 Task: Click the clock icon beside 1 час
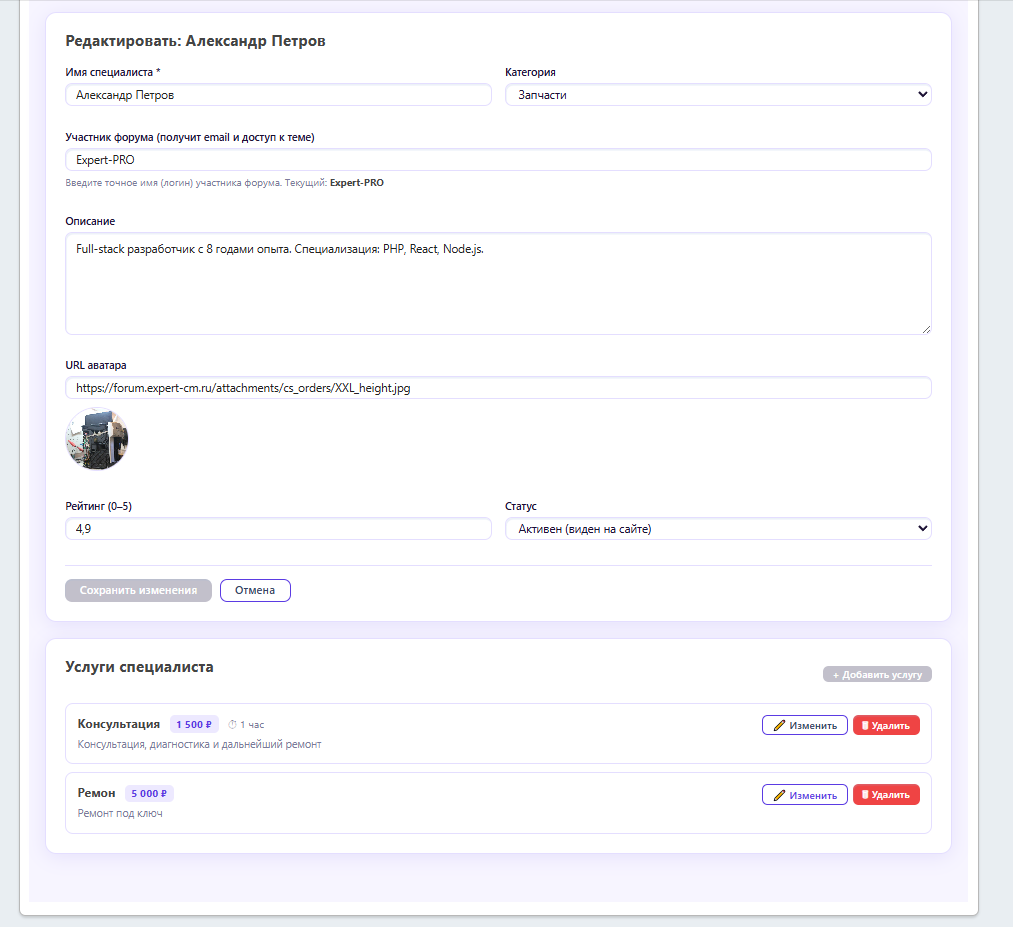(232, 725)
